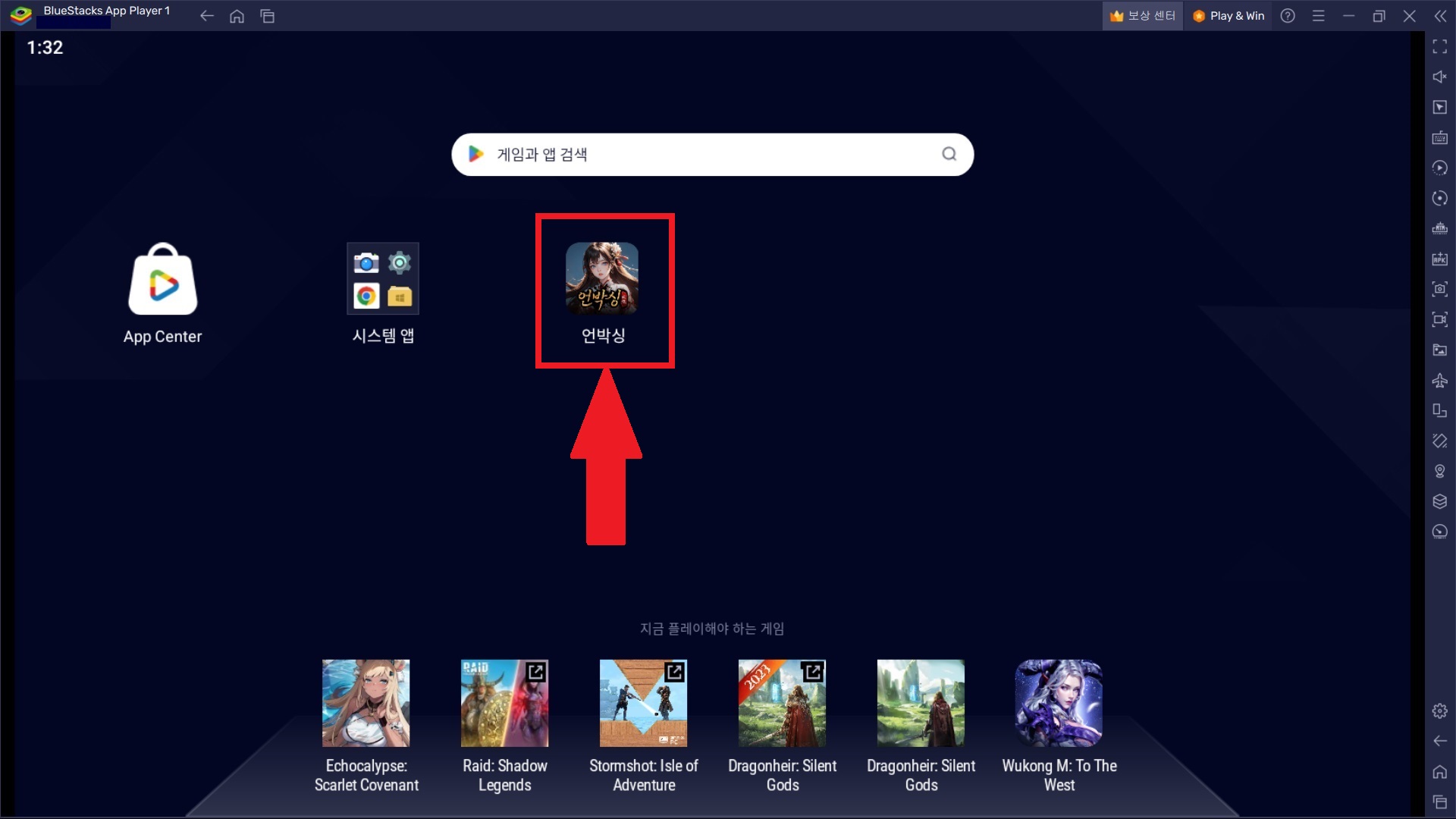Open the help question-mark icon
Image resolution: width=1456 pixels, height=819 pixels.
coord(1288,15)
